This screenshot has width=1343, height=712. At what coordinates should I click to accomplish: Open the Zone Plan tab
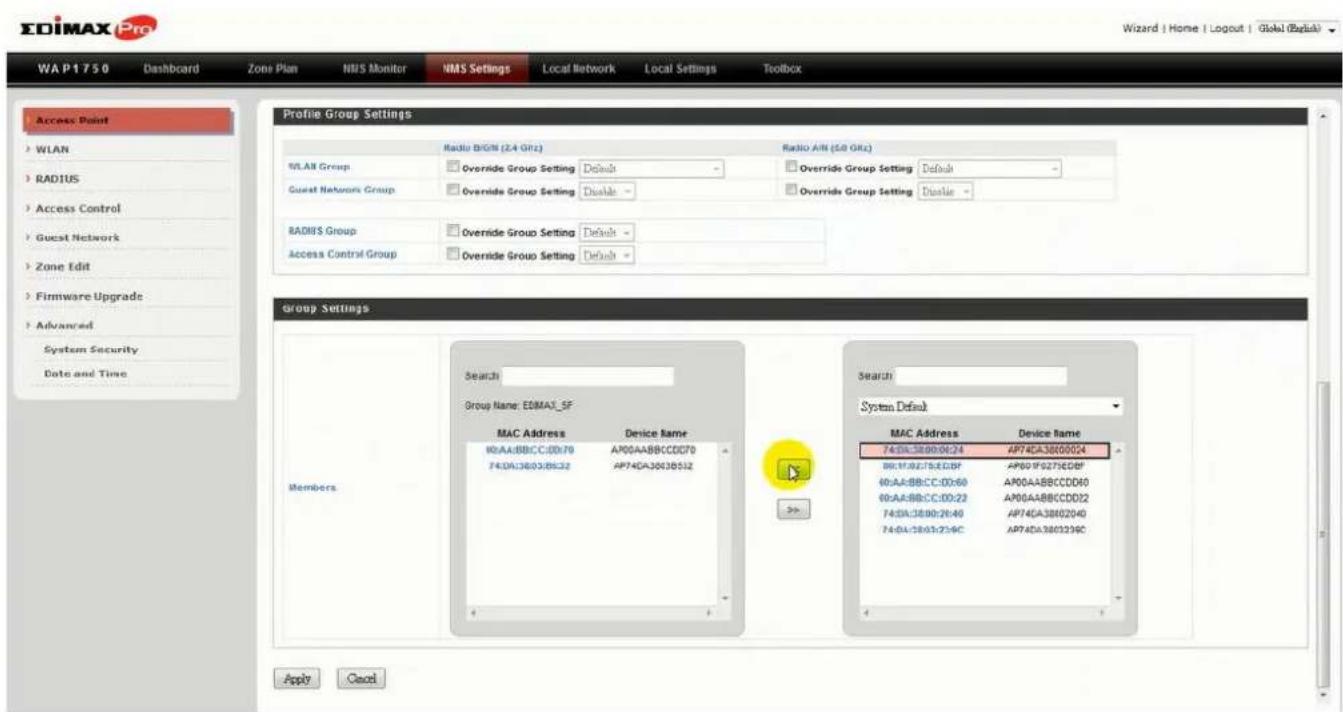[274, 68]
